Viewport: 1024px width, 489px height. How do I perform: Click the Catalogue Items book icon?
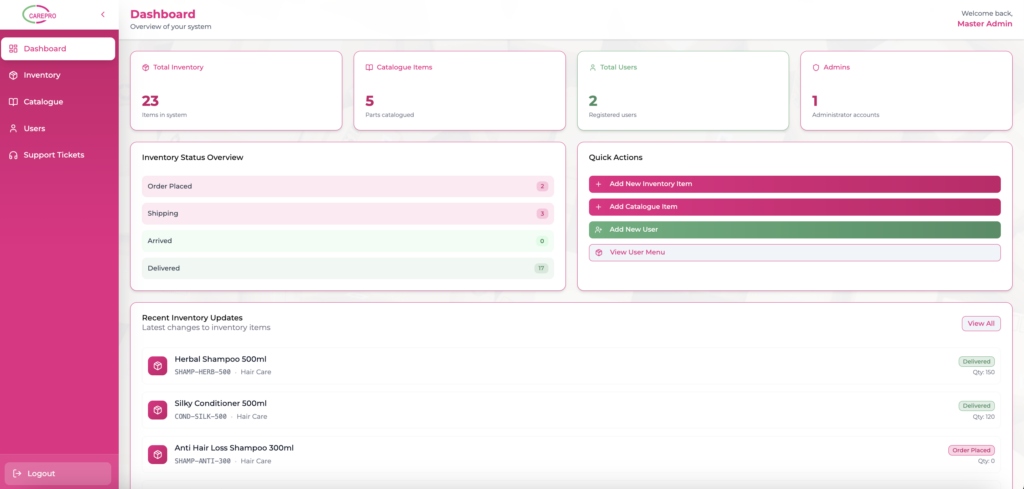point(369,67)
